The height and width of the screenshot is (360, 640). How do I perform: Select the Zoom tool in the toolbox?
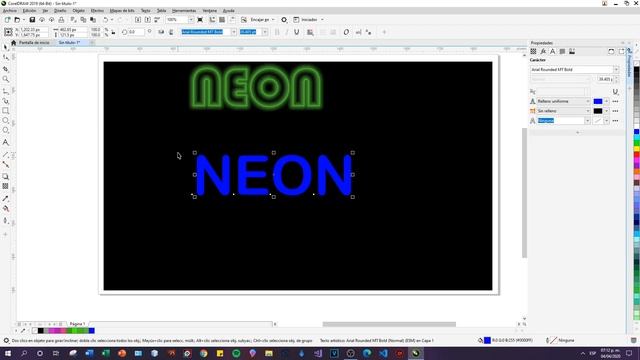pyautogui.click(x=6, y=79)
